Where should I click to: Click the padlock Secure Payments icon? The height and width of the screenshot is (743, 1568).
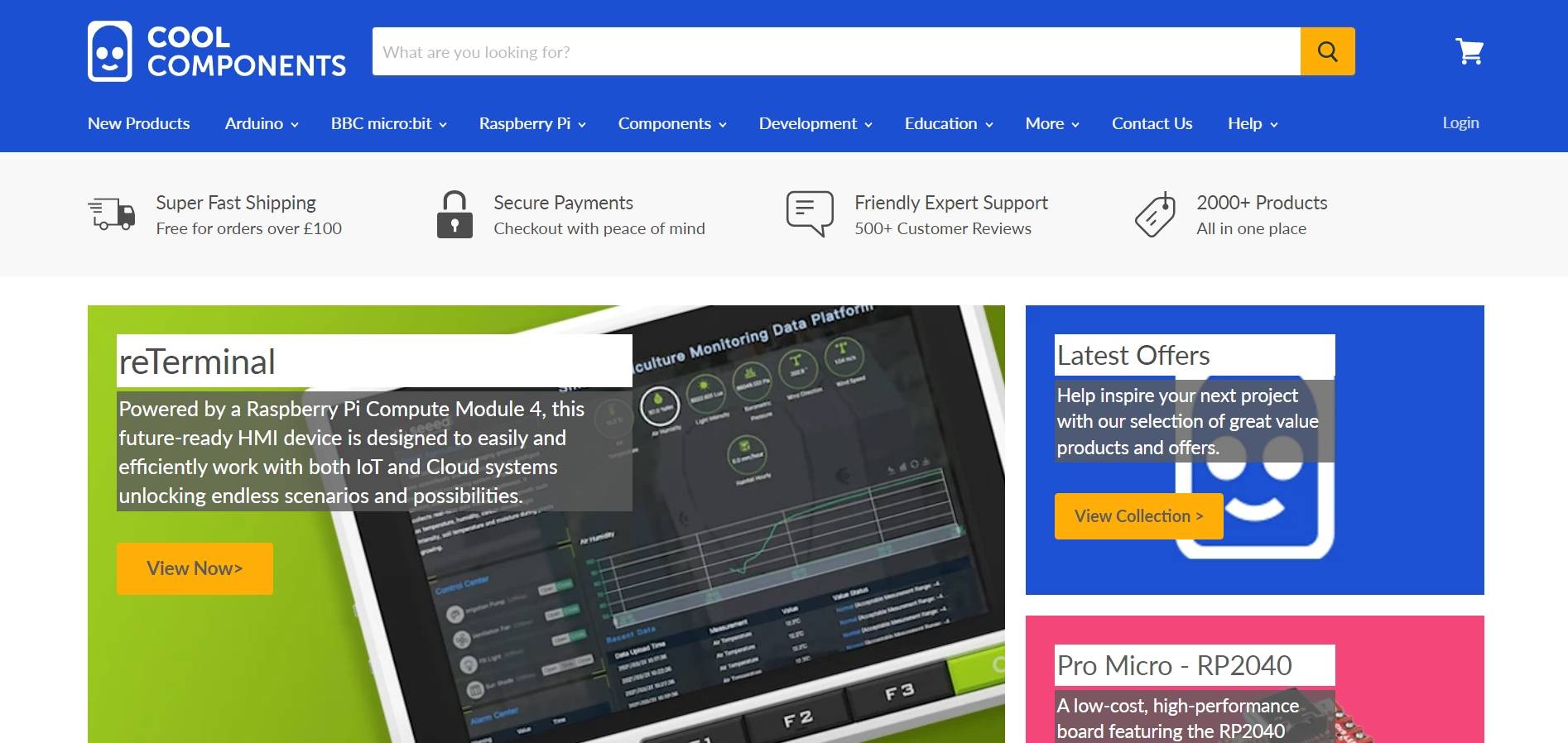(455, 214)
